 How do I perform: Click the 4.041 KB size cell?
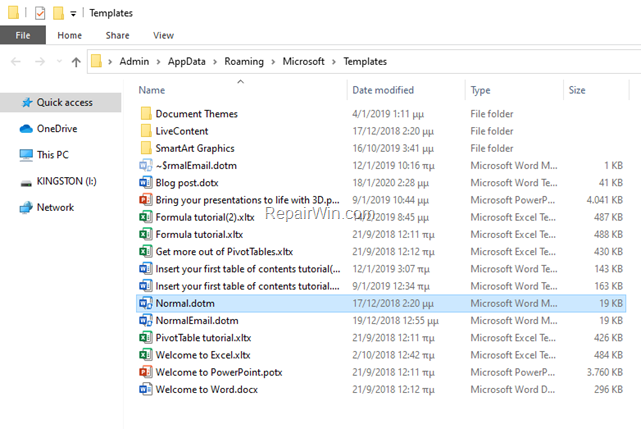click(x=605, y=200)
